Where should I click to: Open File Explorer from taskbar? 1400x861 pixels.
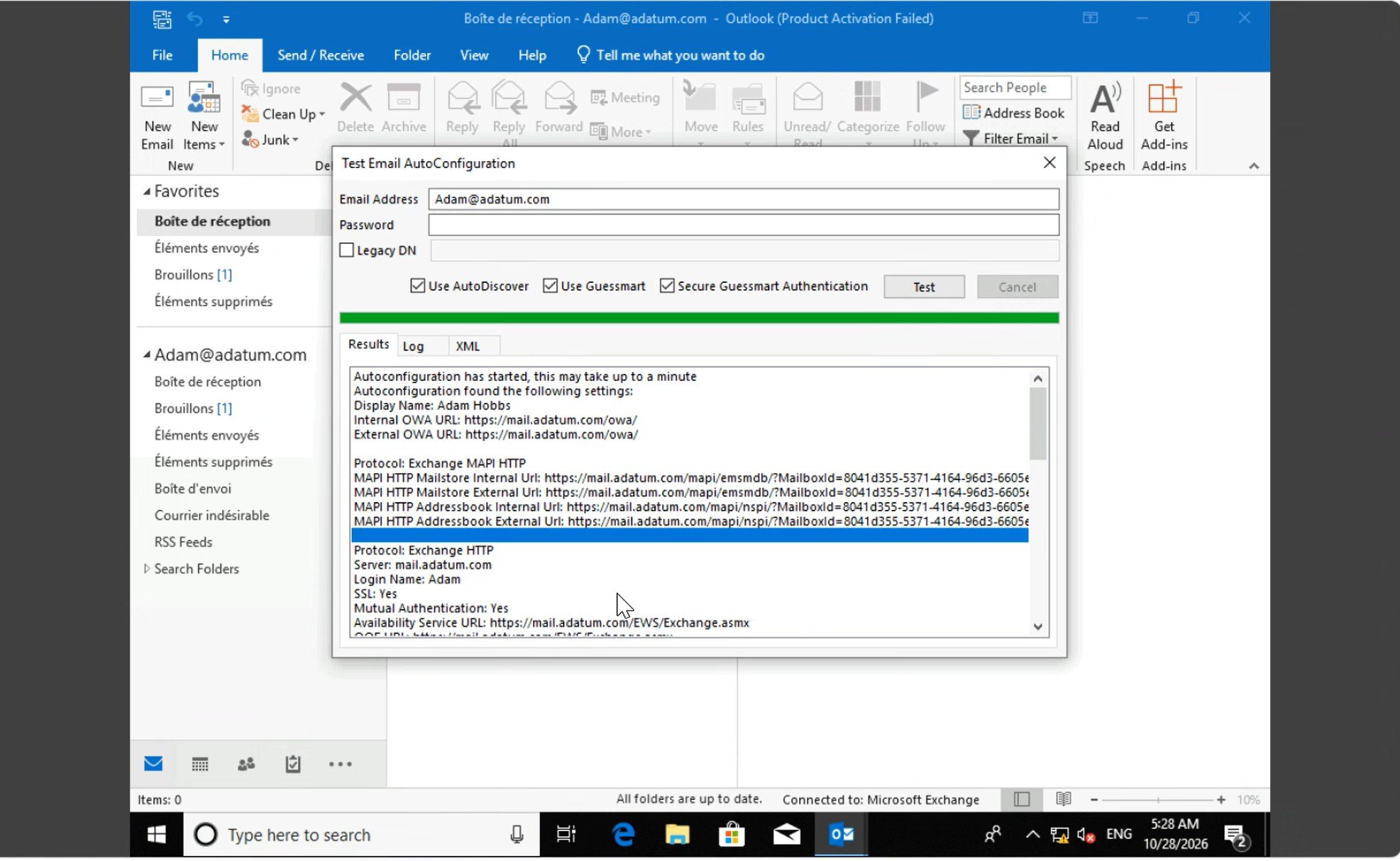pos(677,835)
